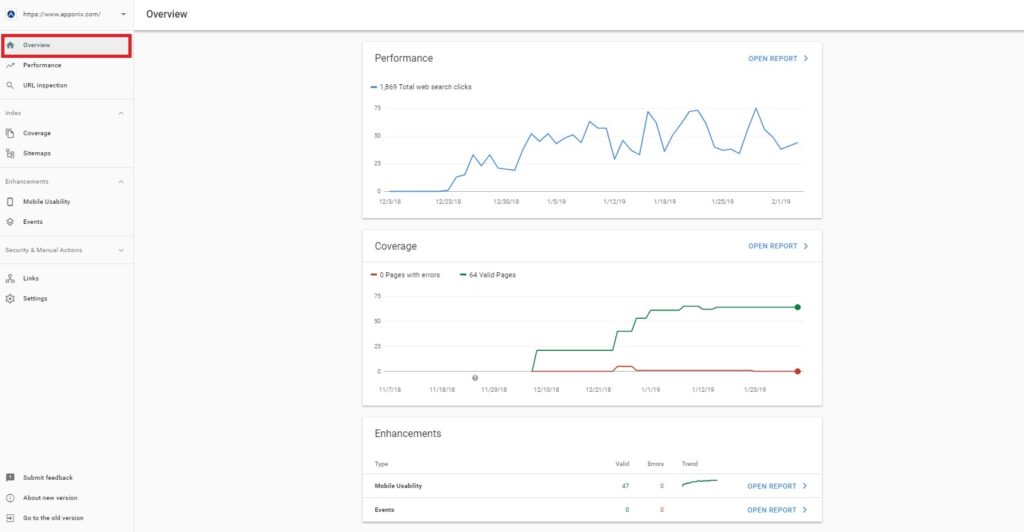Select Mobile Usability in sidebar

[66, 202]
